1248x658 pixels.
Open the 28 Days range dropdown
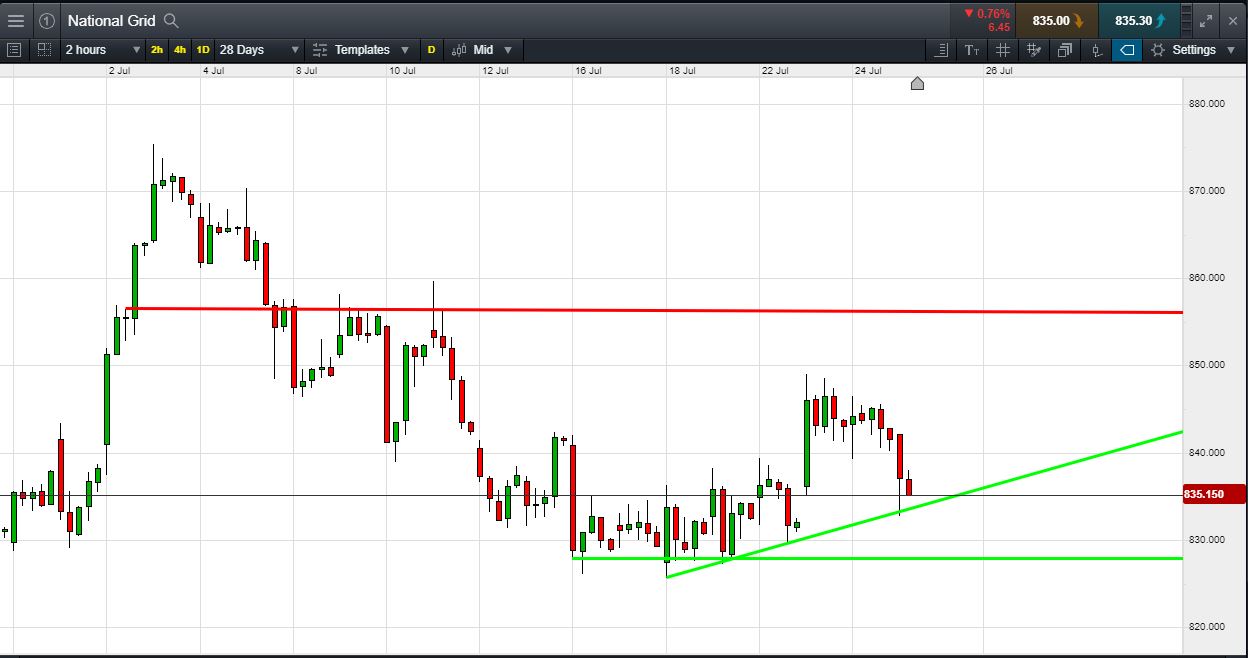(x=259, y=49)
